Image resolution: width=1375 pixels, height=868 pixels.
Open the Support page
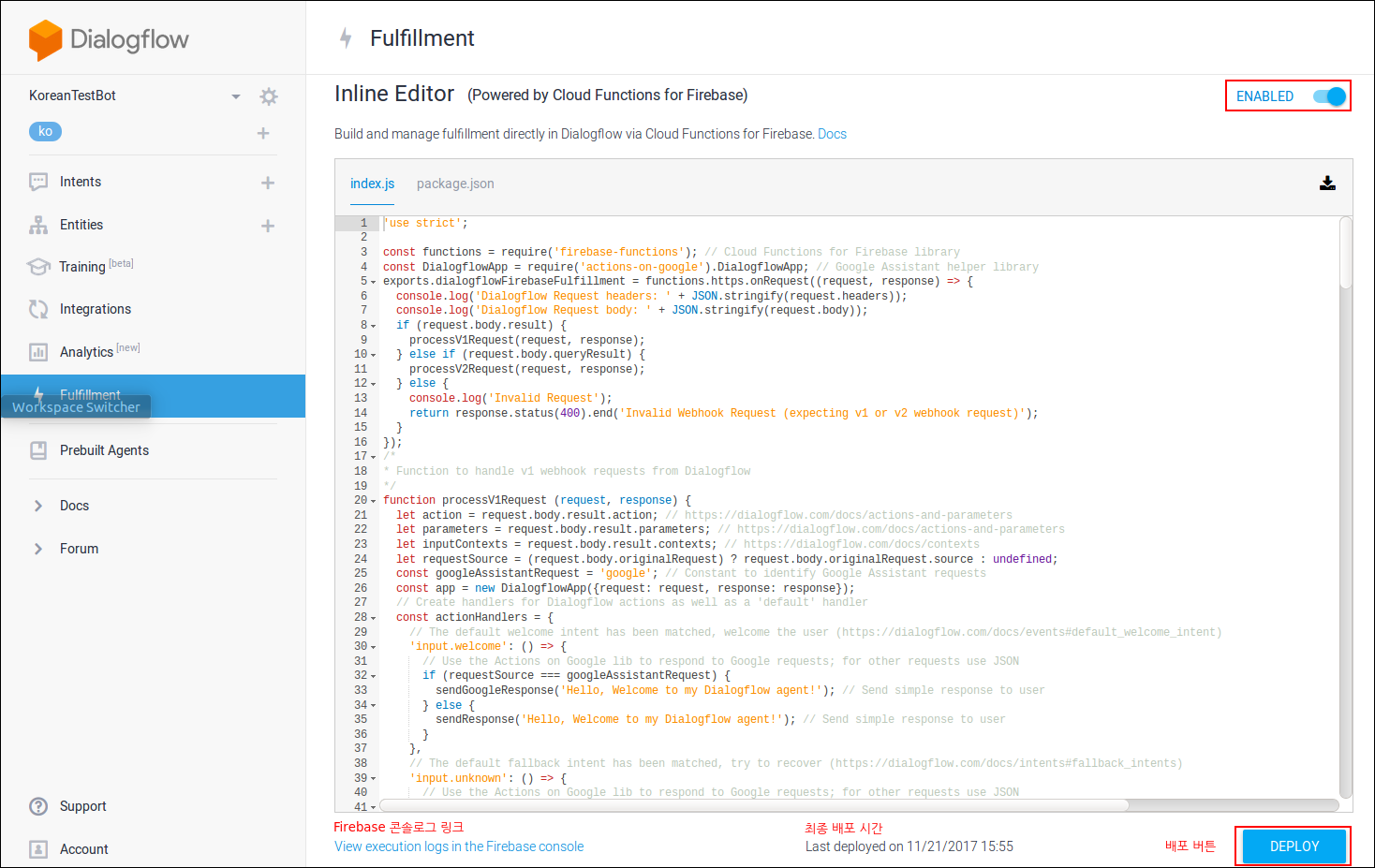[82, 806]
